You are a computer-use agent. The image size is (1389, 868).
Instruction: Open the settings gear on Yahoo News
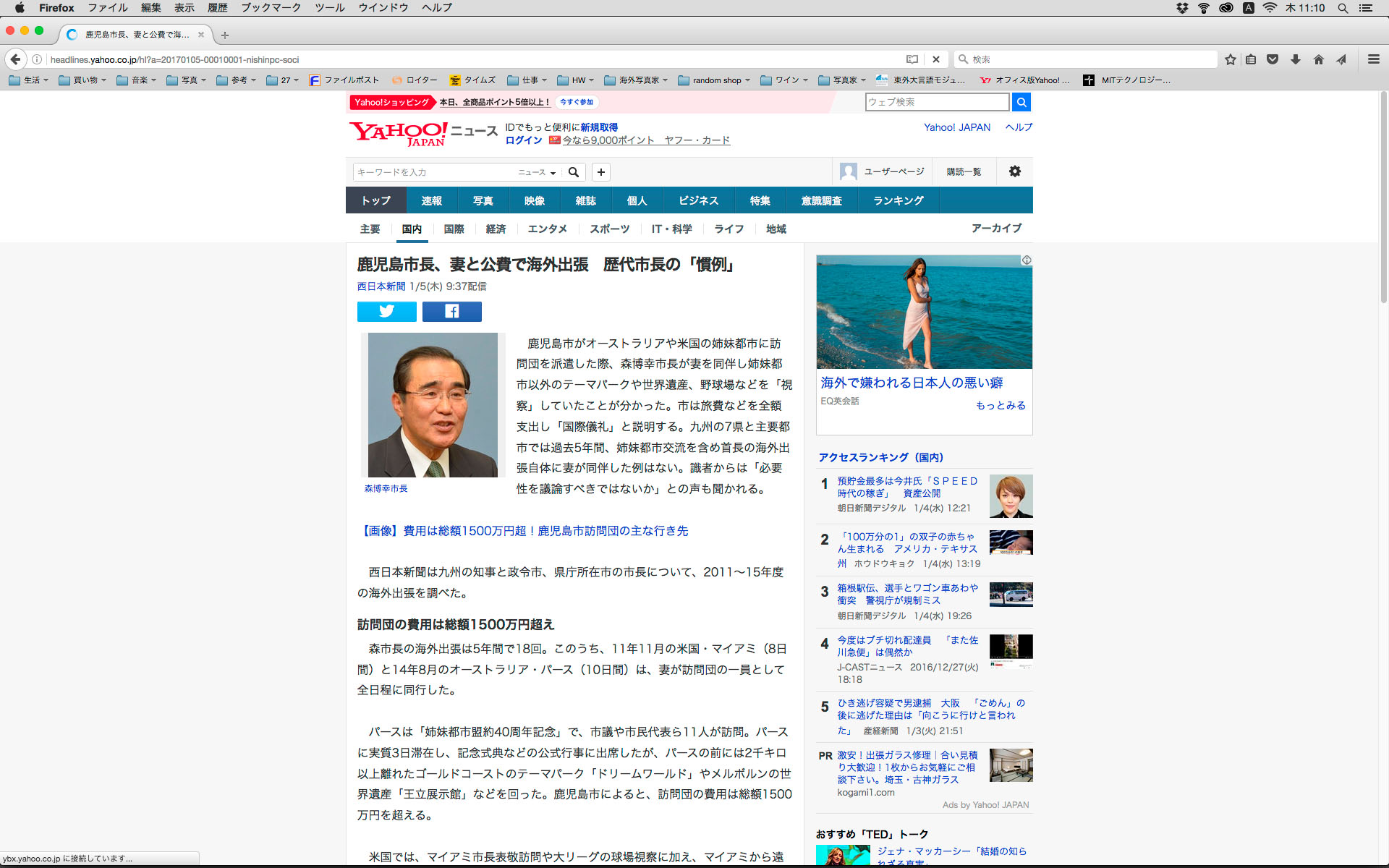(1014, 171)
